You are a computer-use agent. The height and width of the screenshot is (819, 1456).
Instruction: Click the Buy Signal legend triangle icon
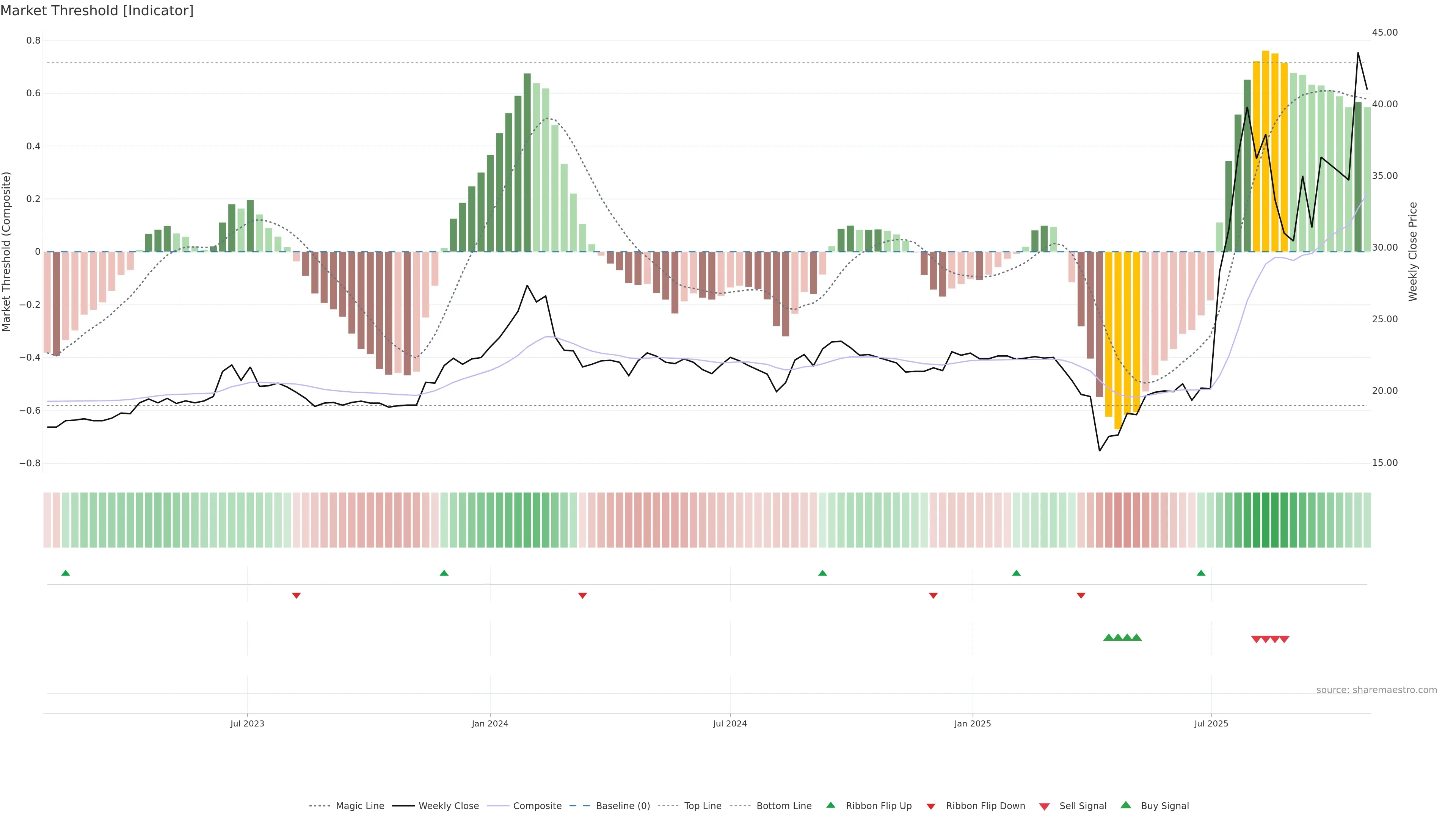1125,805
